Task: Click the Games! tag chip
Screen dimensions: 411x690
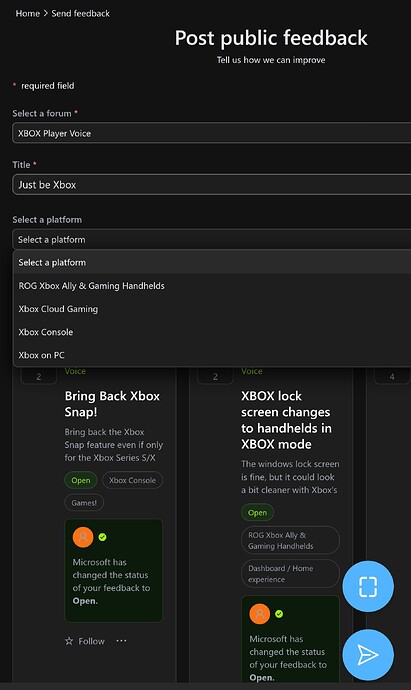Action: [x=84, y=503]
